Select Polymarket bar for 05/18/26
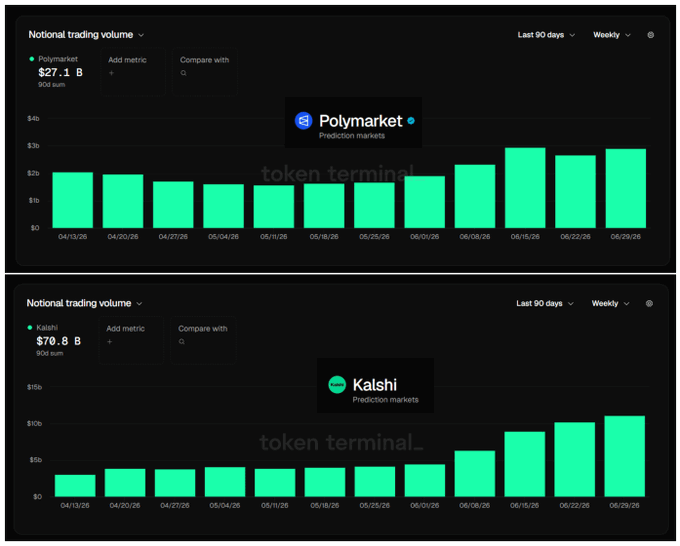Viewport: 680px width, 546px height. pyautogui.click(x=324, y=206)
